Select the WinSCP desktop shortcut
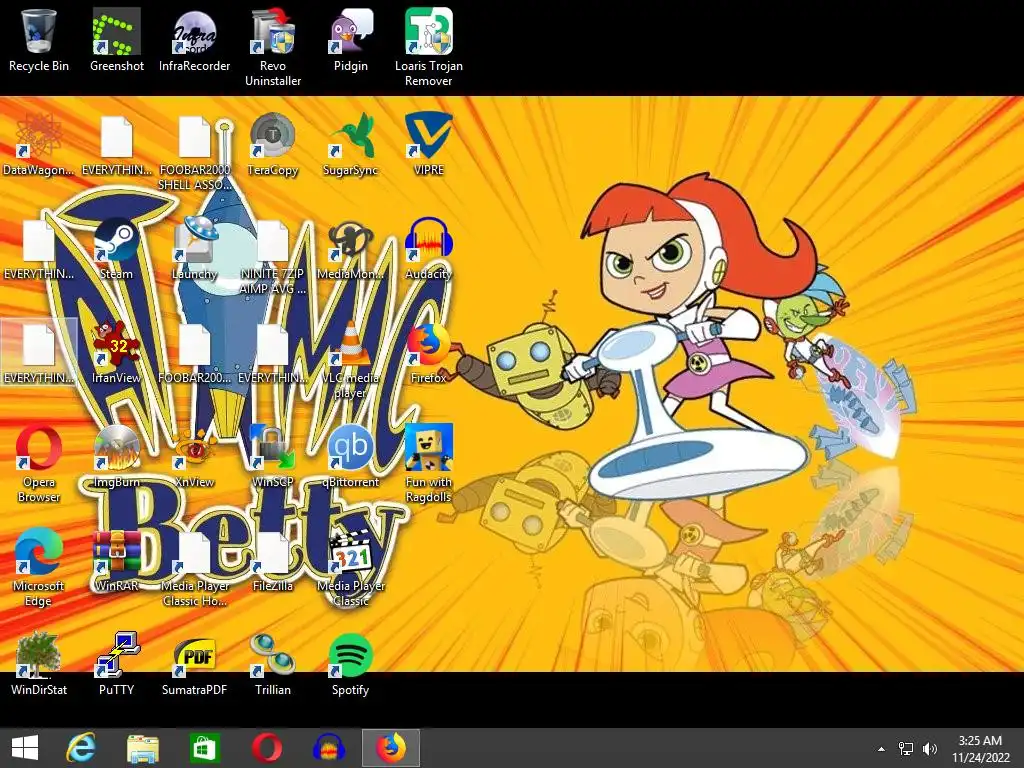1024x768 pixels. 273,456
